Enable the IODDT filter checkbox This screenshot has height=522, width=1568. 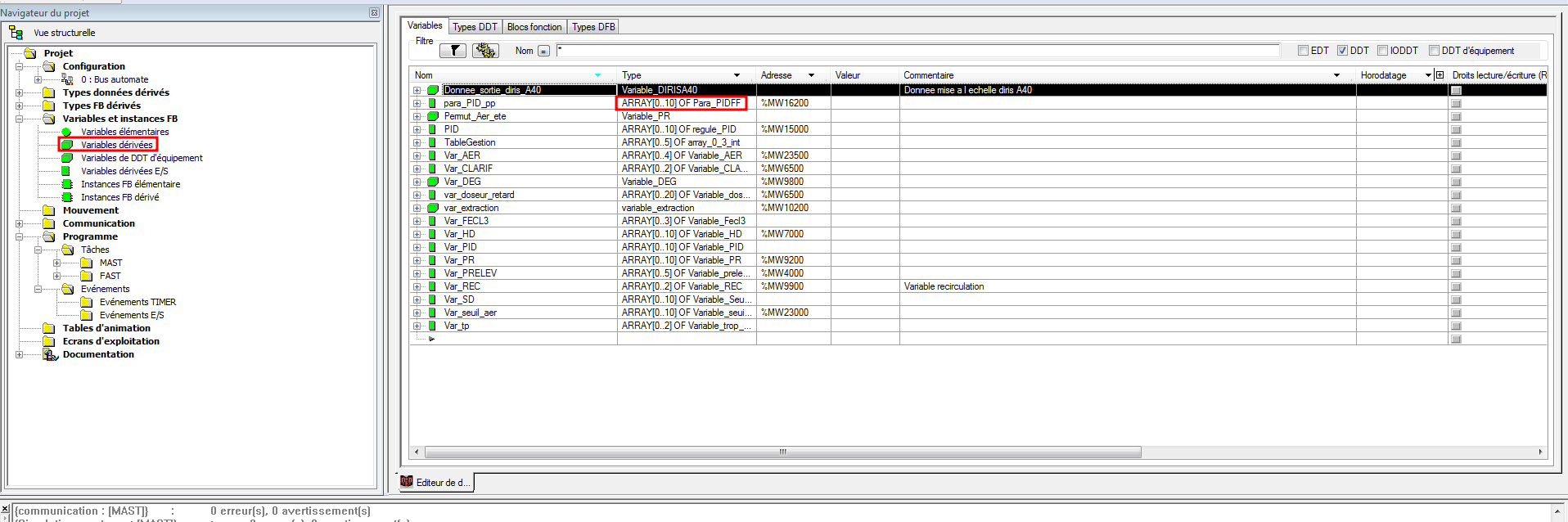tap(1382, 51)
